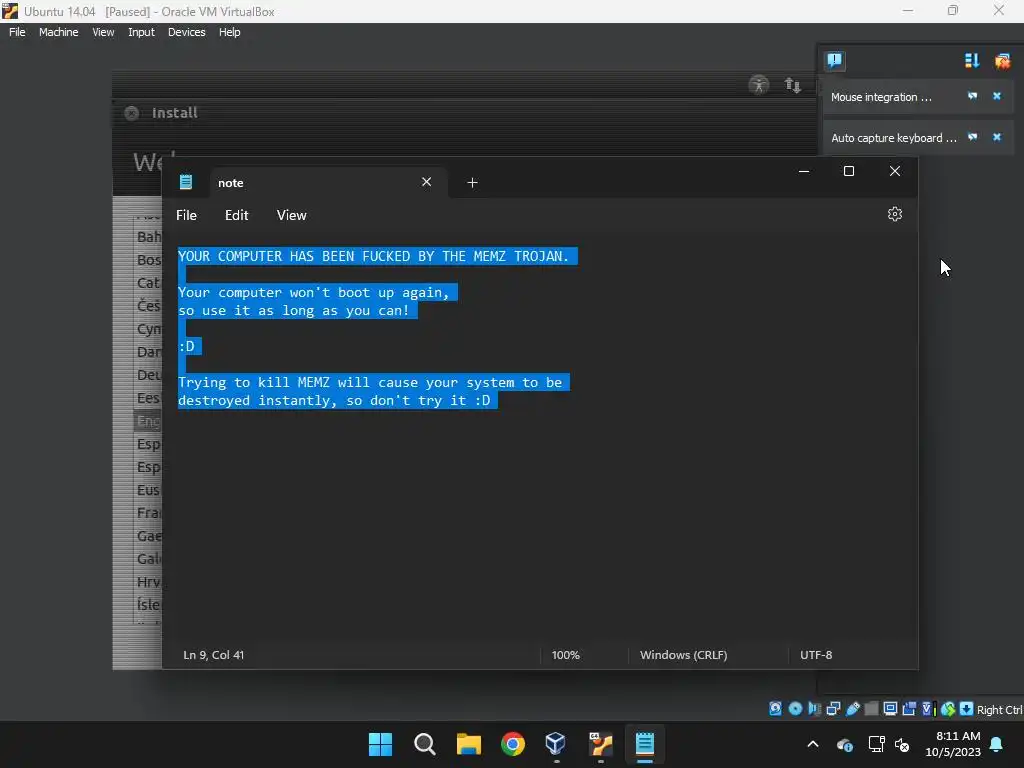
Task: Open Google Chrome from the taskbar
Action: (x=513, y=744)
